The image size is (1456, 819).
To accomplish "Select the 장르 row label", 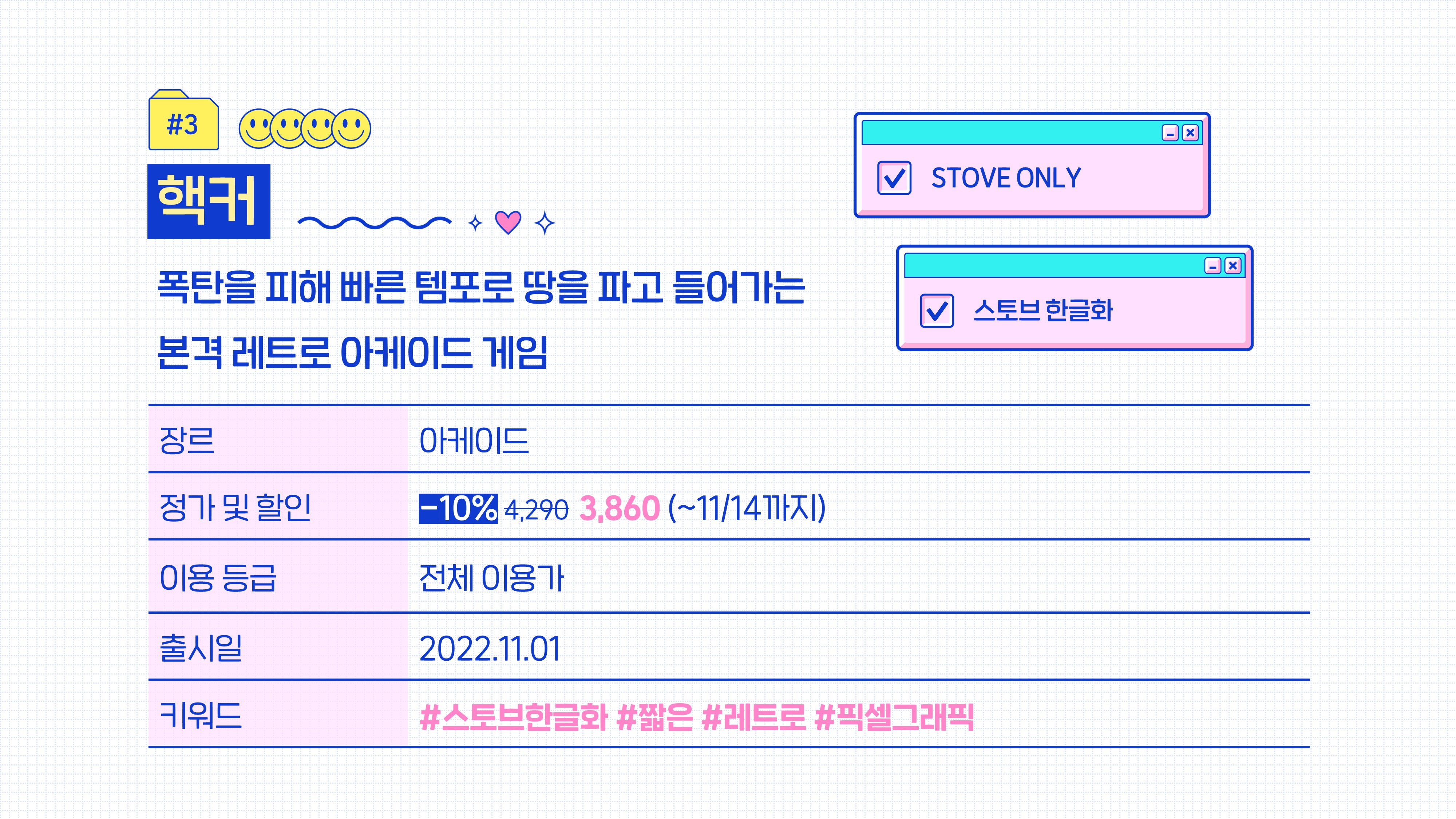I will [187, 440].
